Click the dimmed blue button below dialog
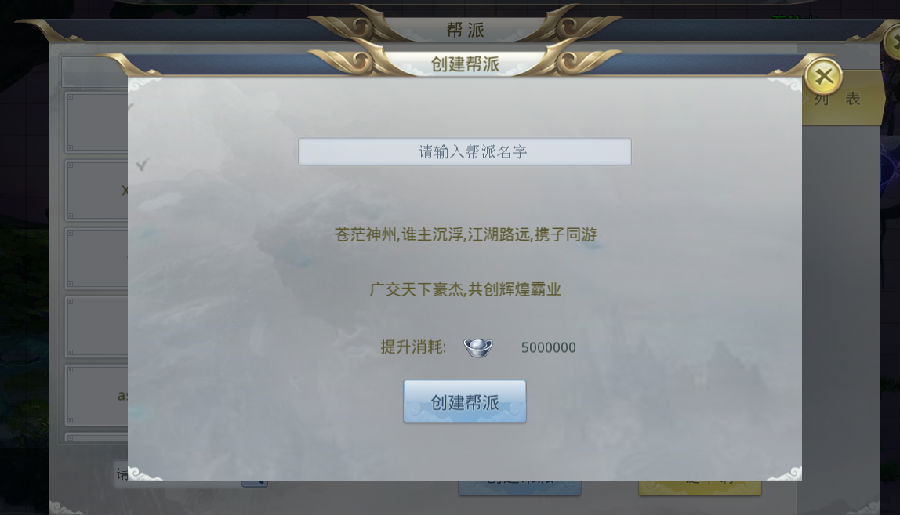This screenshot has width=900, height=515. 519,487
